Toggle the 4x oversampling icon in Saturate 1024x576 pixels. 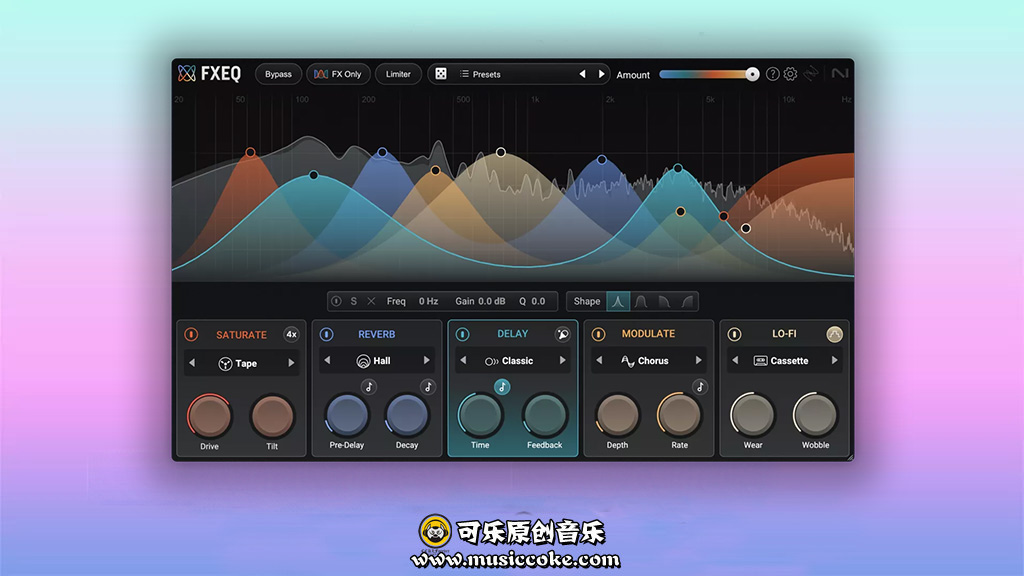pyautogui.click(x=291, y=334)
